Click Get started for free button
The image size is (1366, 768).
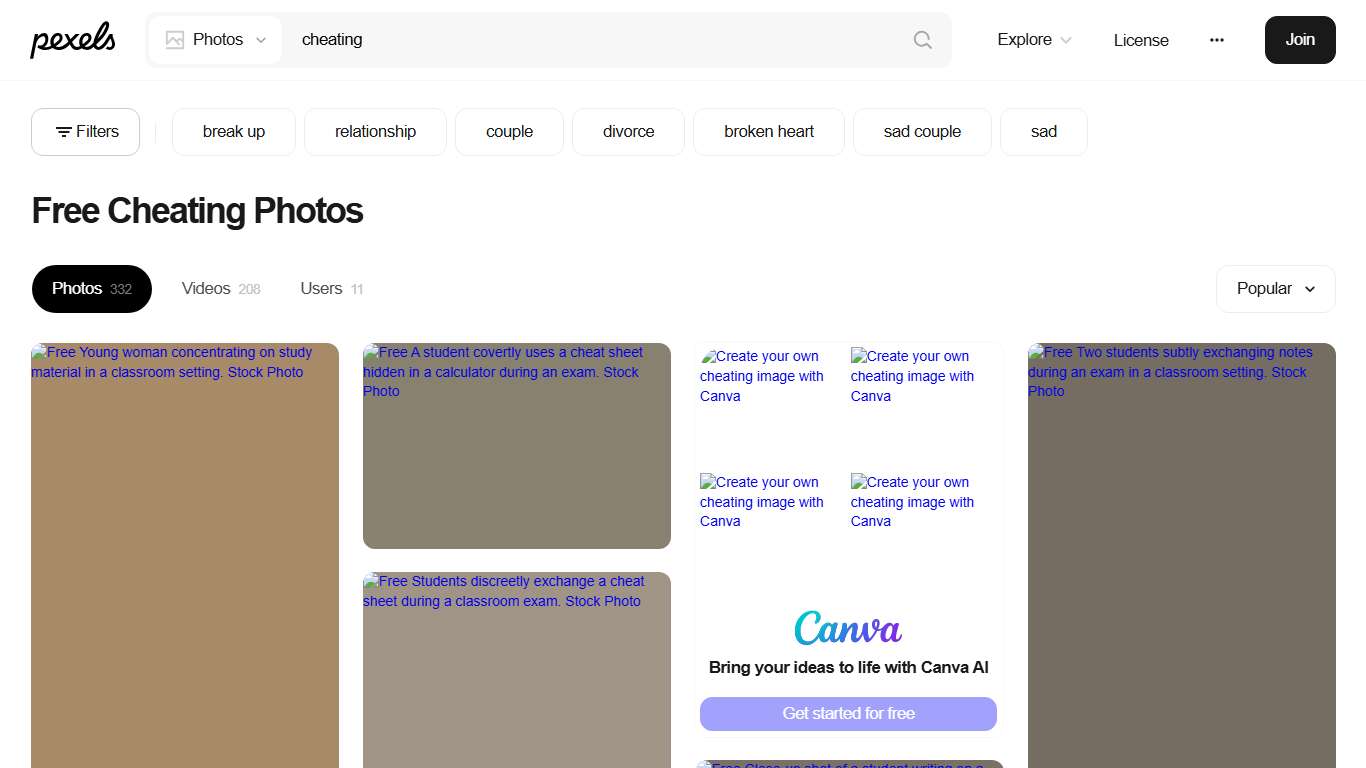pyautogui.click(x=848, y=714)
